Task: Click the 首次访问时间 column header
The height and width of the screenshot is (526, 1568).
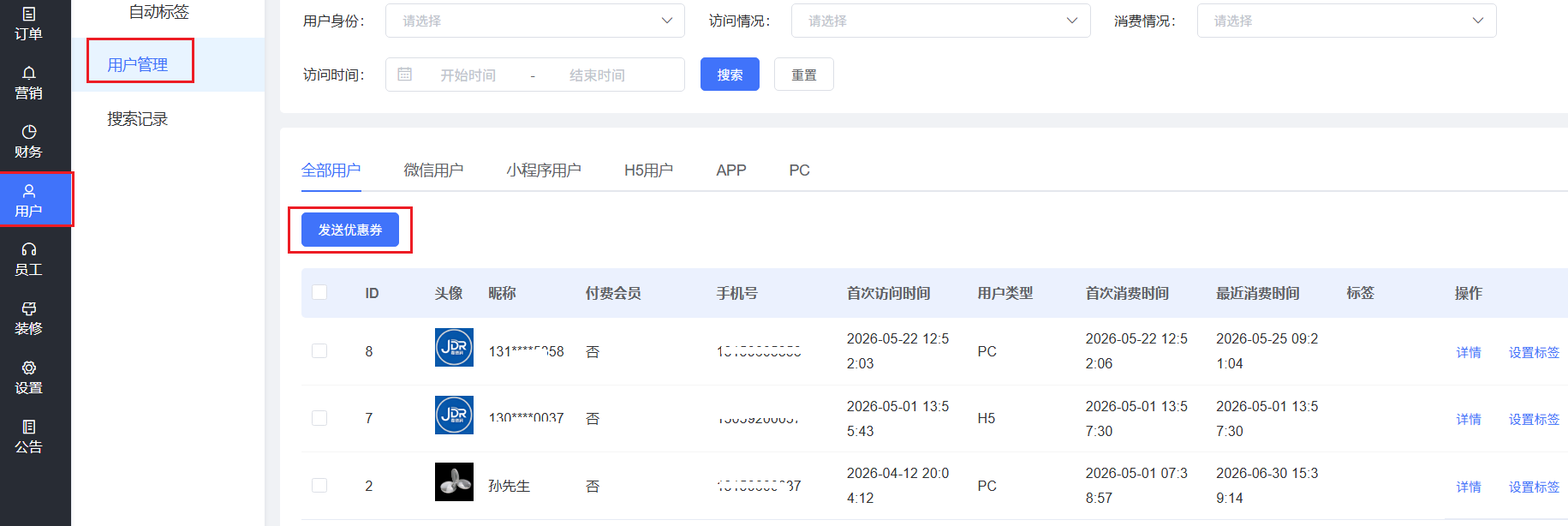Action: (x=888, y=293)
